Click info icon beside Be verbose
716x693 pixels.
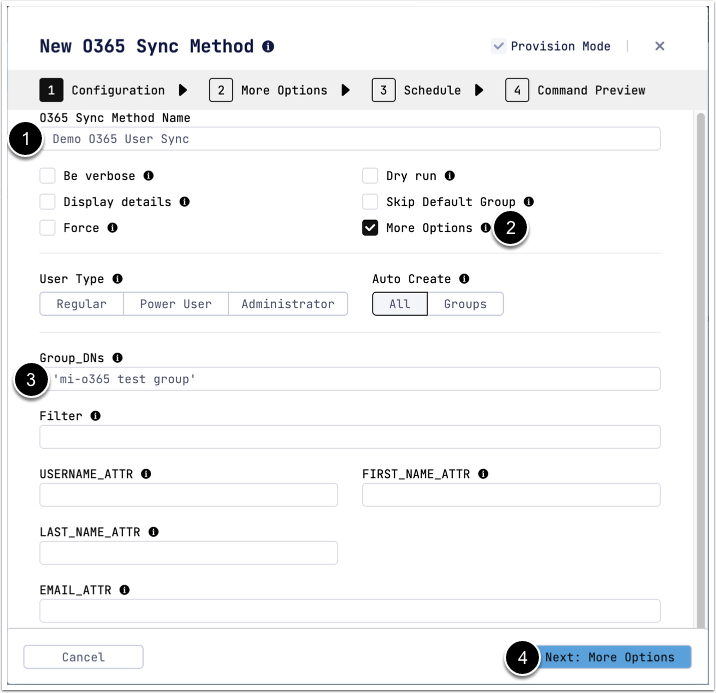coord(148,176)
